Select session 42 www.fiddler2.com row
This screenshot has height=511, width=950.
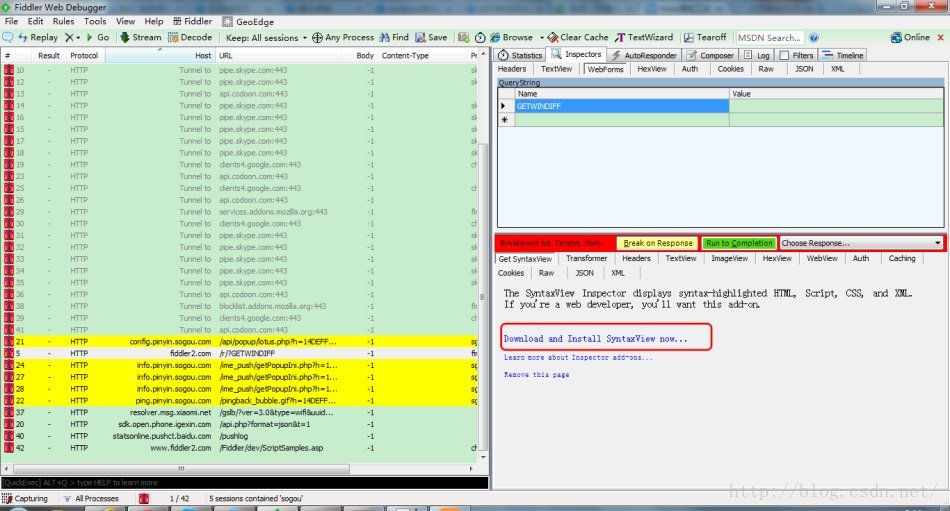241,448
